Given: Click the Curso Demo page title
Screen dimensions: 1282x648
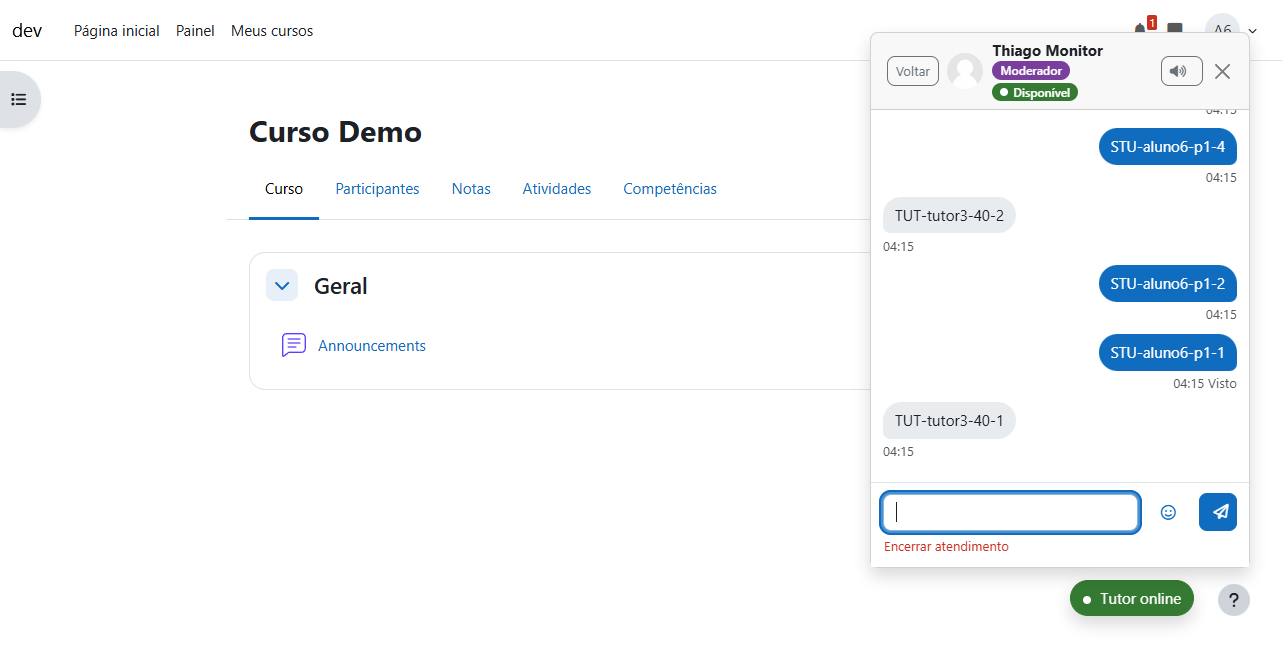Looking at the screenshot, I should [335, 132].
